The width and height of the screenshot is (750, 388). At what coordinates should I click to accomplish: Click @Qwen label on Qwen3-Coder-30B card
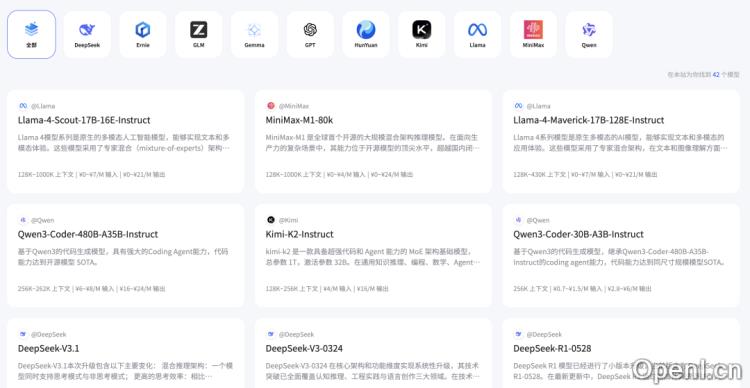(x=538, y=220)
